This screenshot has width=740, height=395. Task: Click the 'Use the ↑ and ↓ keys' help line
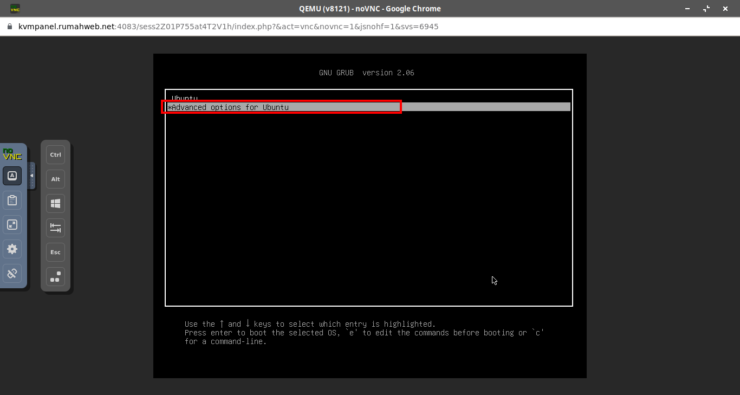(x=310, y=324)
